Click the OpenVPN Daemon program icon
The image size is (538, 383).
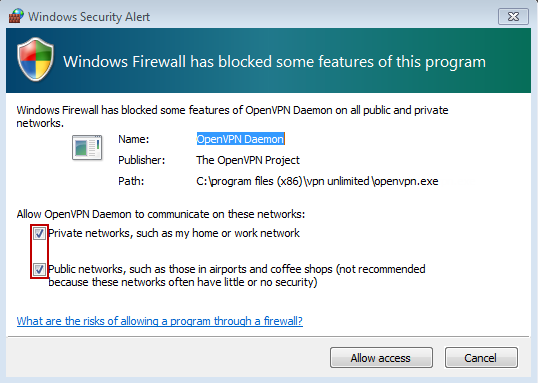pyautogui.click(x=87, y=148)
